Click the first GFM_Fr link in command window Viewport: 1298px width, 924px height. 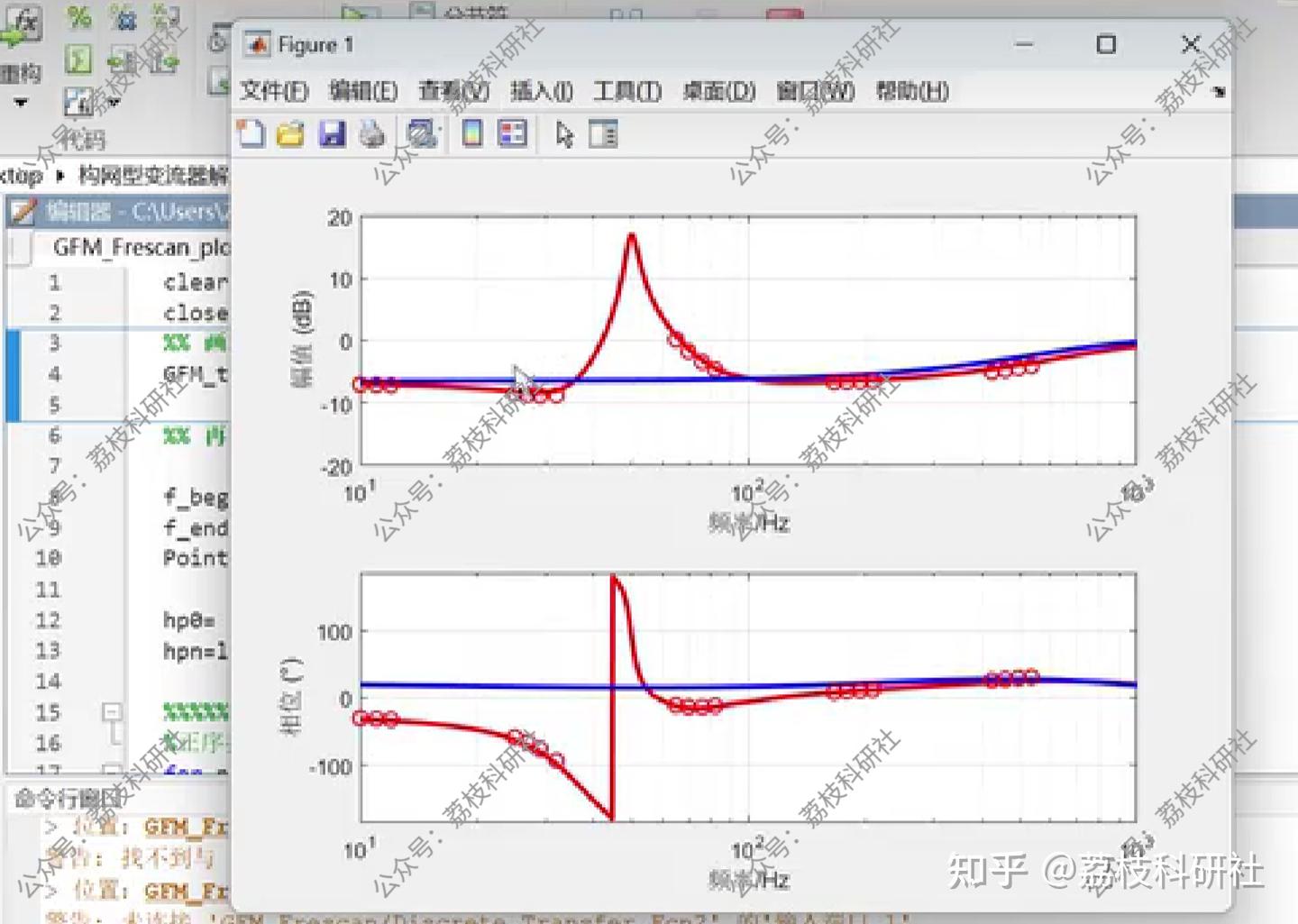click(187, 827)
